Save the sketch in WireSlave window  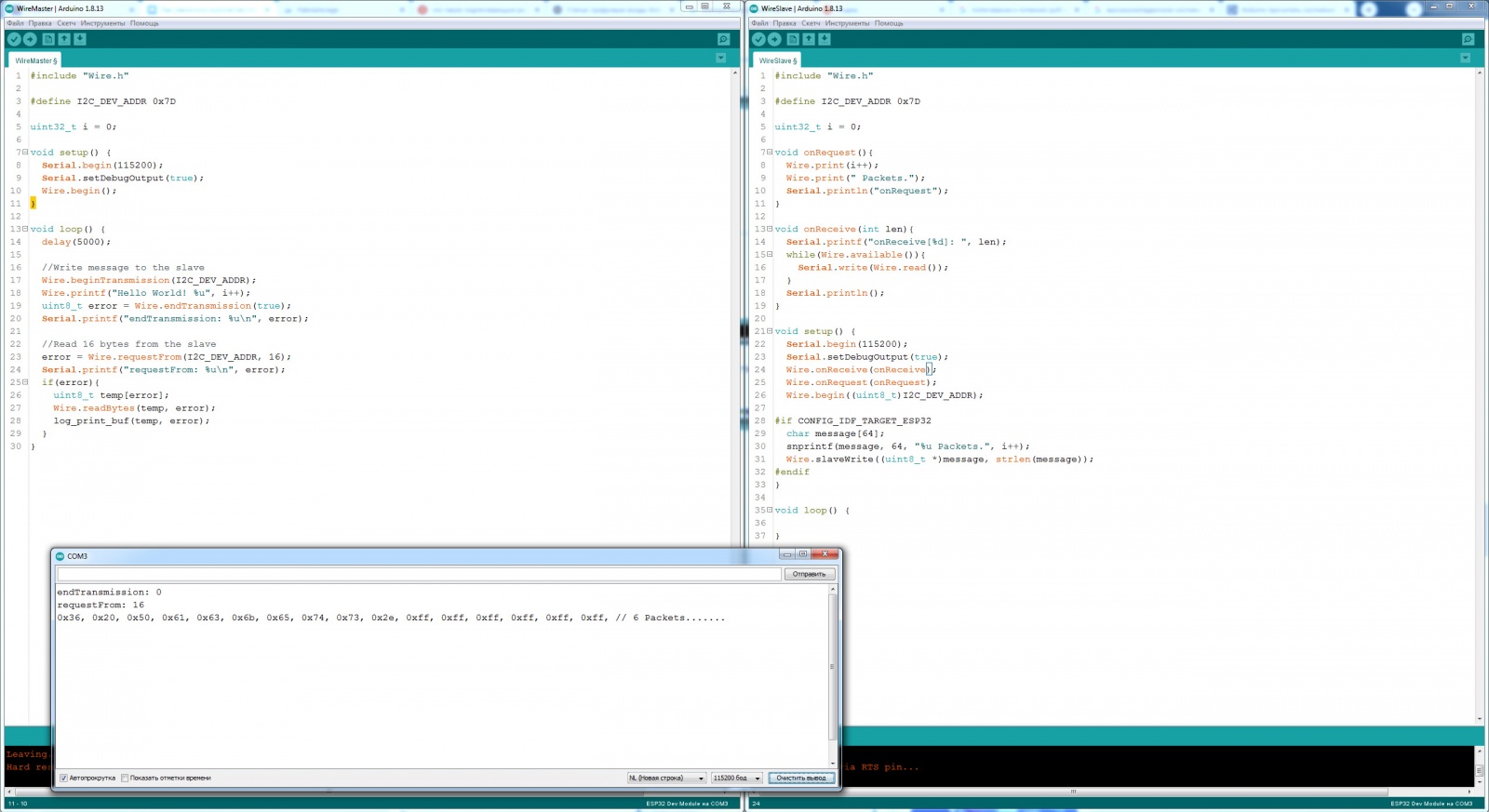[x=825, y=39]
